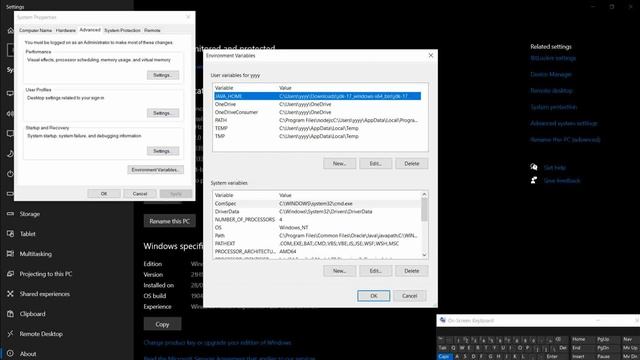Click Delete under User variables

coord(411,164)
